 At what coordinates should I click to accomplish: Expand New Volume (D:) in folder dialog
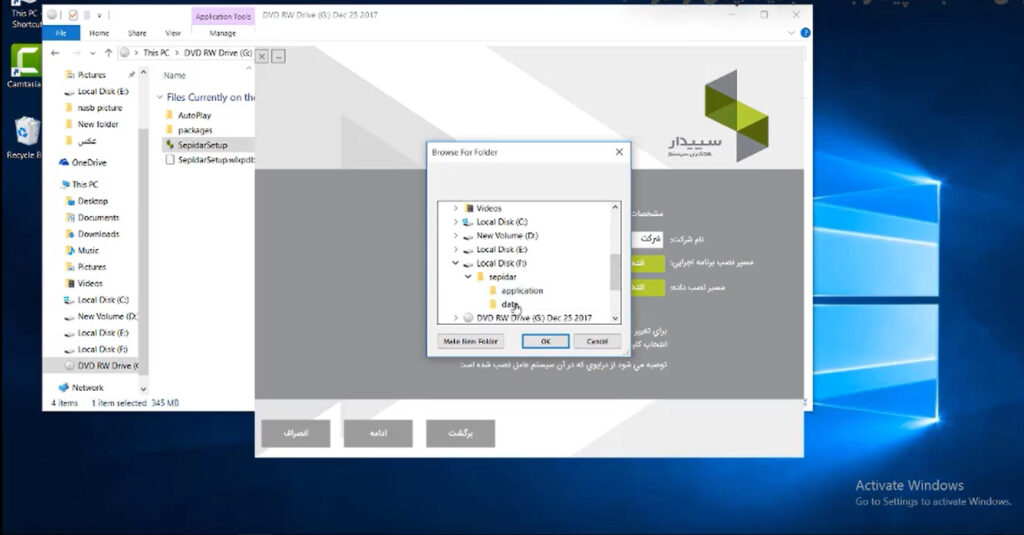pyautogui.click(x=456, y=236)
